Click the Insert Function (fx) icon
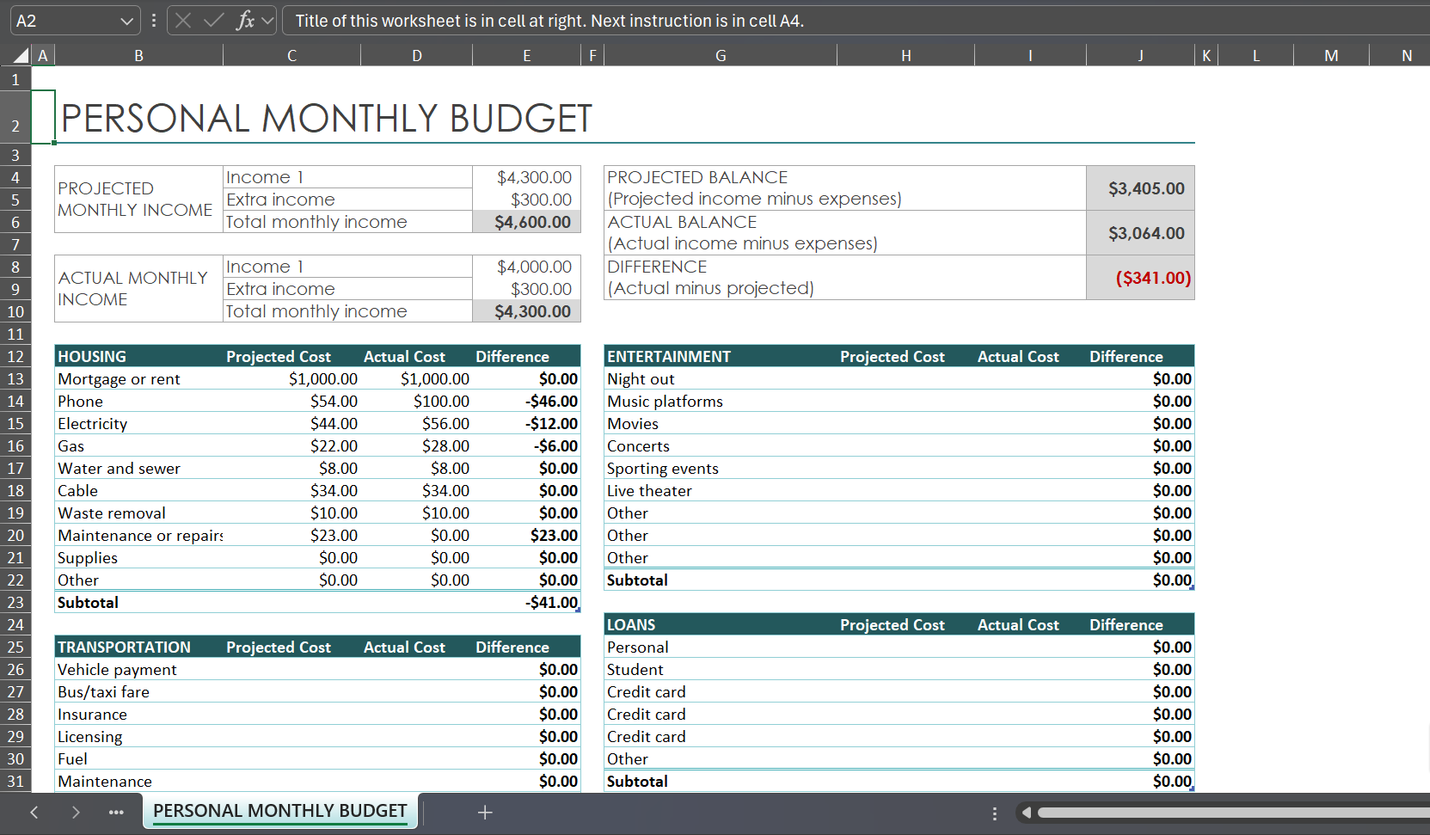Viewport: 1430px width, 835px height. tap(245, 20)
